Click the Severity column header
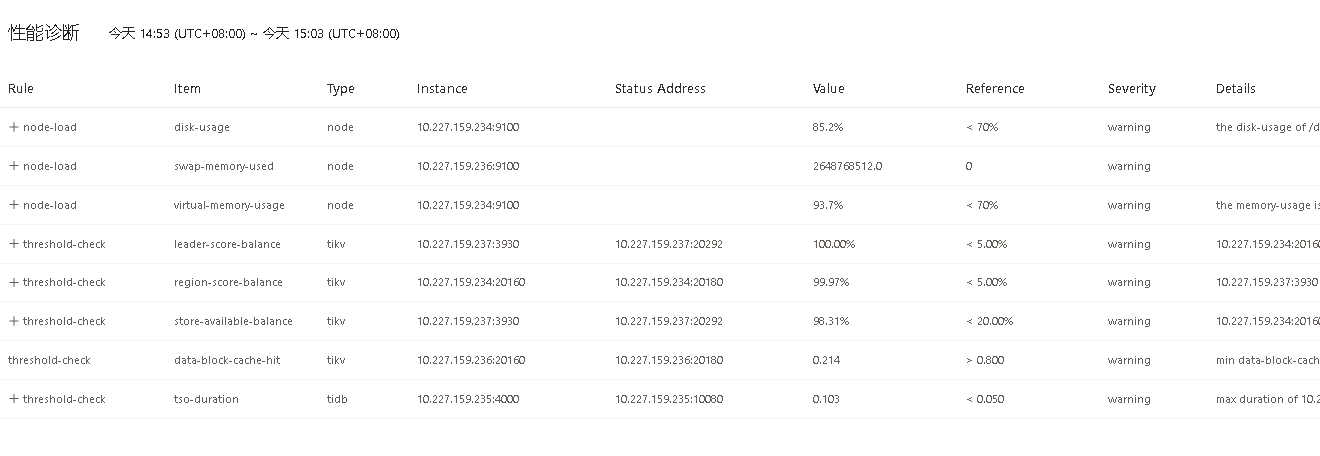 click(x=1131, y=89)
